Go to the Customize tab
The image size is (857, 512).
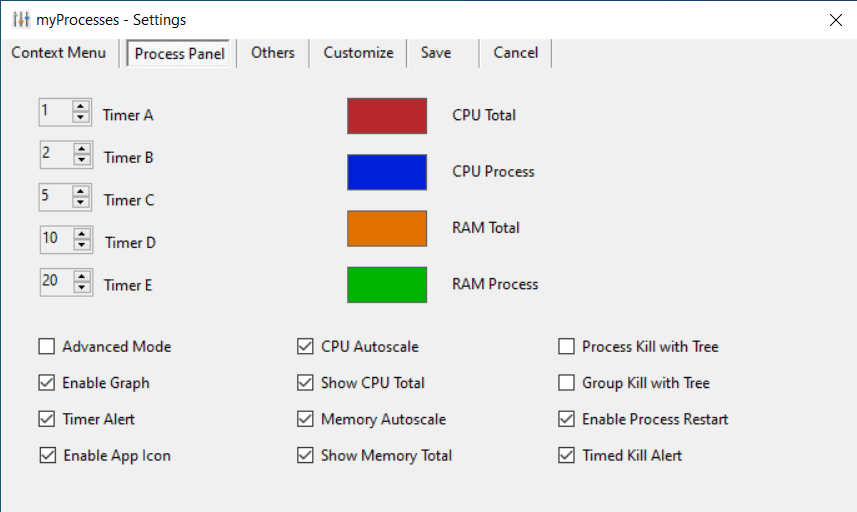(x=358, y=53)
